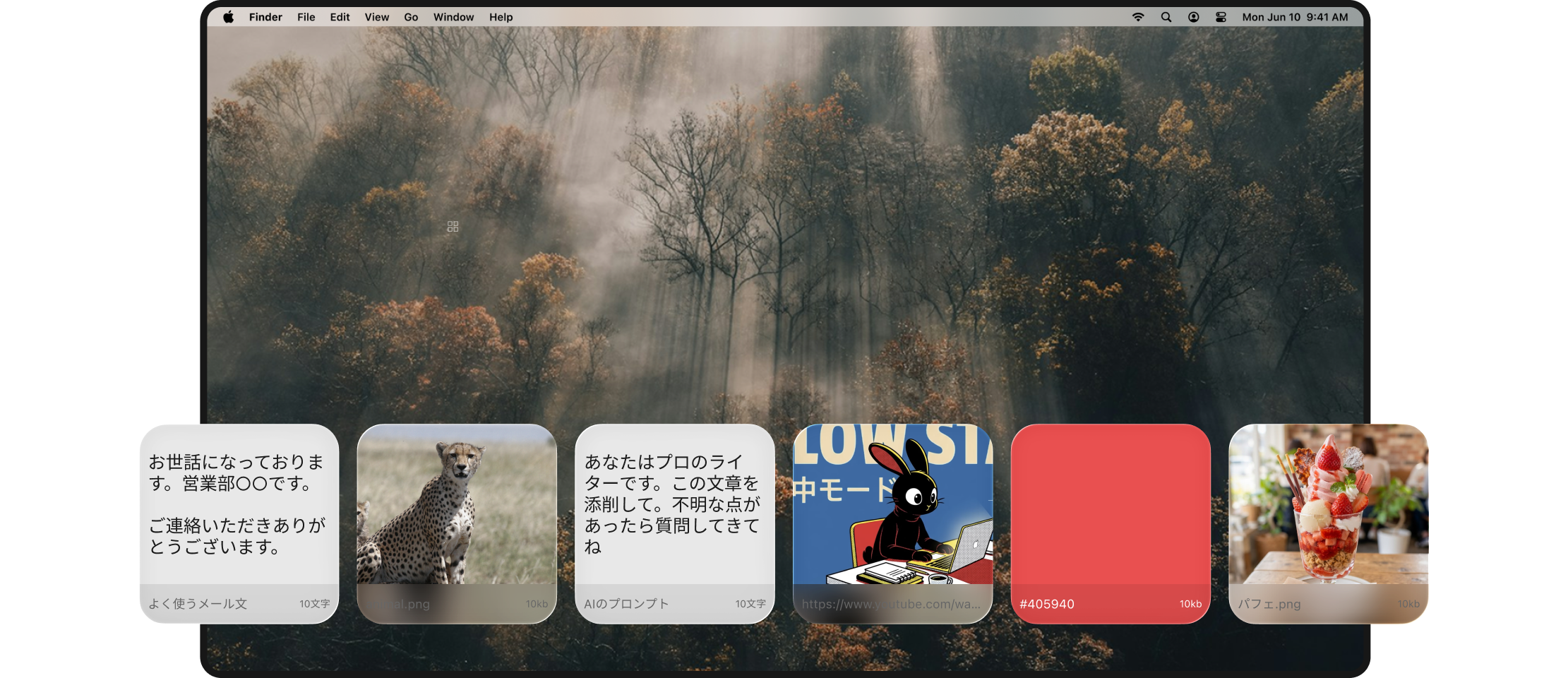The height and width of the screenshot is (678, 1568).
Task: Click the AIのプロンプト label
Action: (626, 604)
